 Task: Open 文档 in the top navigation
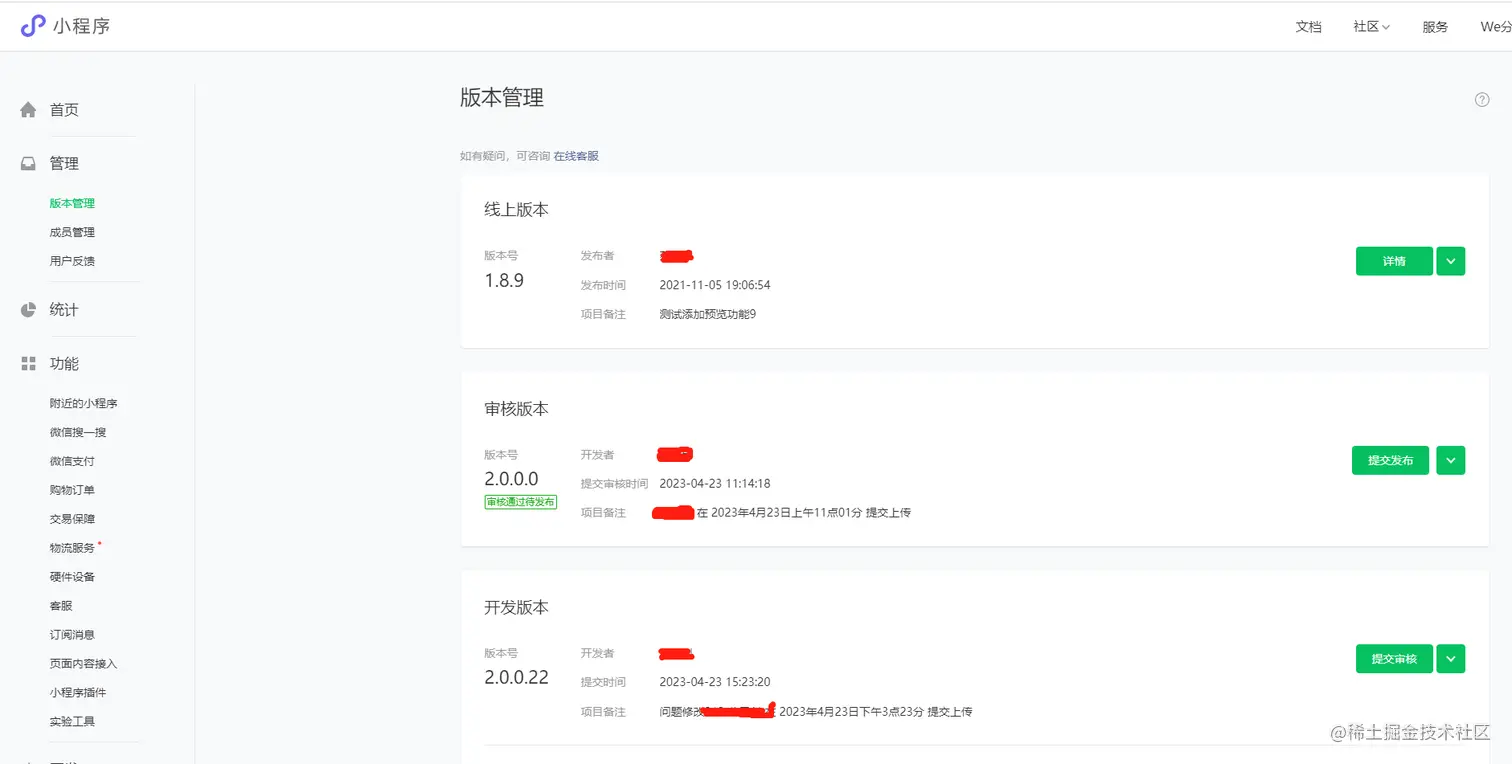point(1308,27)
